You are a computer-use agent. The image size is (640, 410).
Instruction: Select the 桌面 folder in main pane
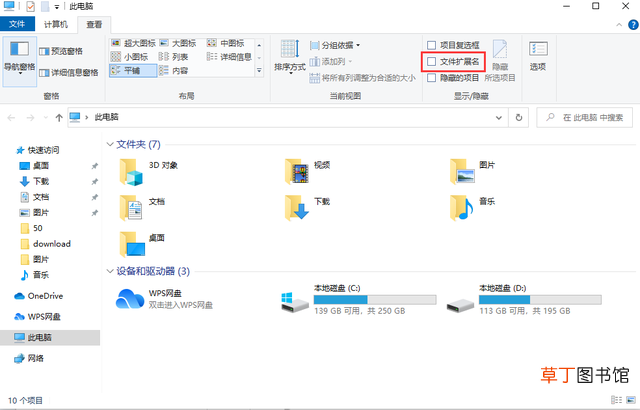(x=142, y=244)
